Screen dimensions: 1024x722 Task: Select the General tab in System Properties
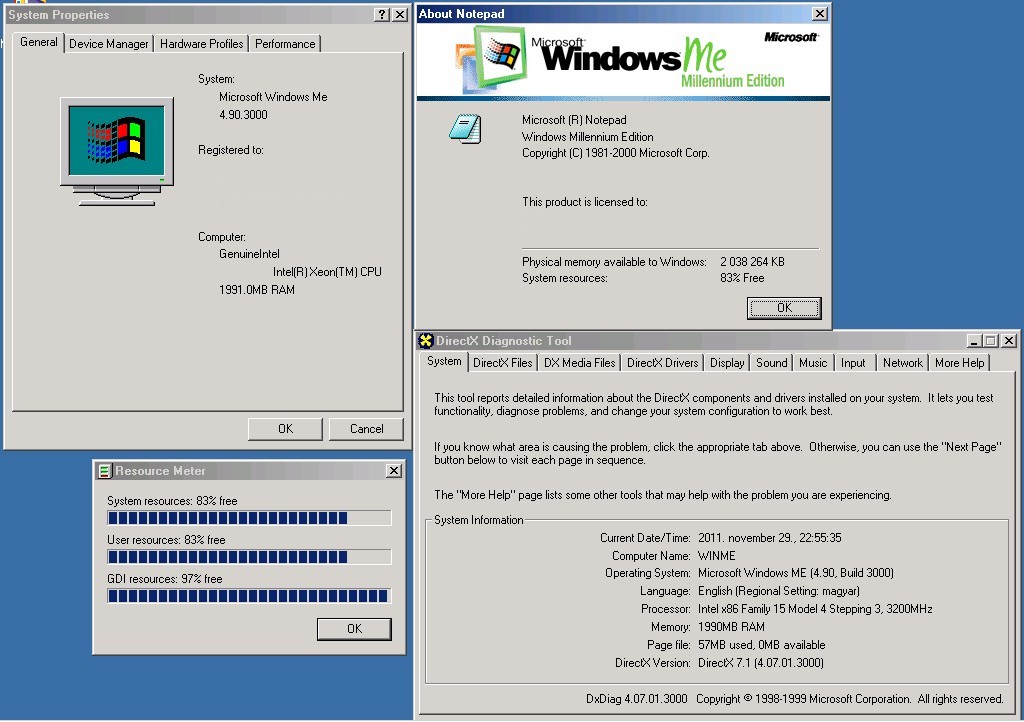pyautogui.click(x=39, y=42)
